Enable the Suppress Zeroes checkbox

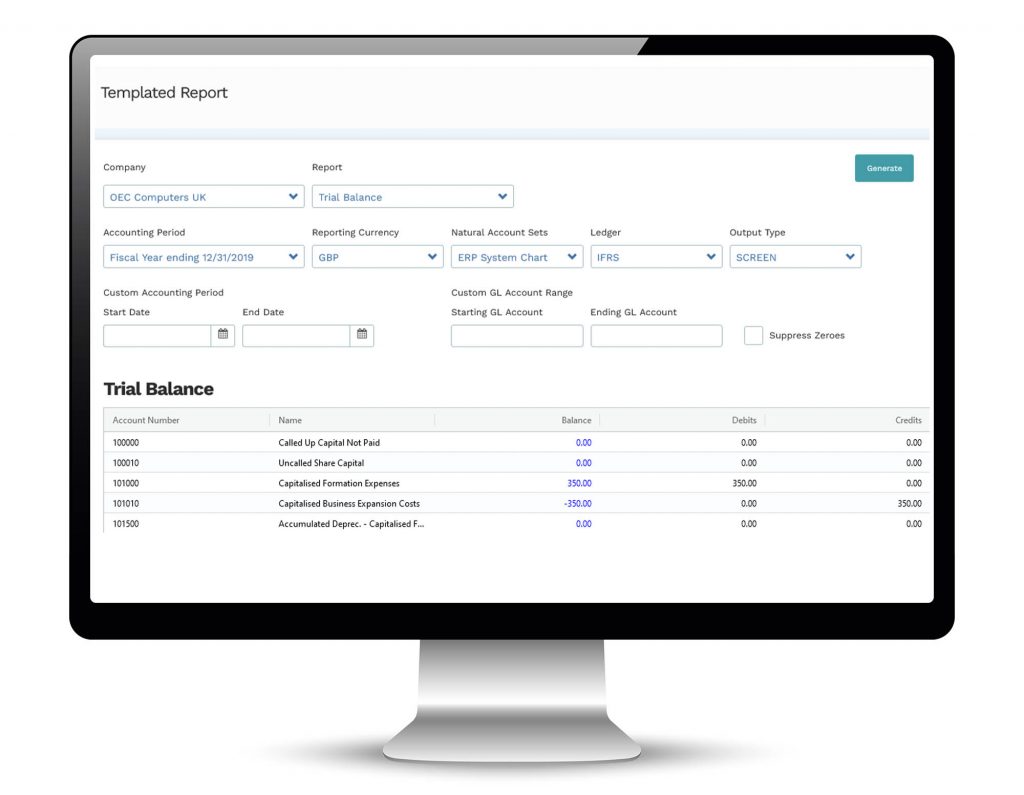(753, 336)
